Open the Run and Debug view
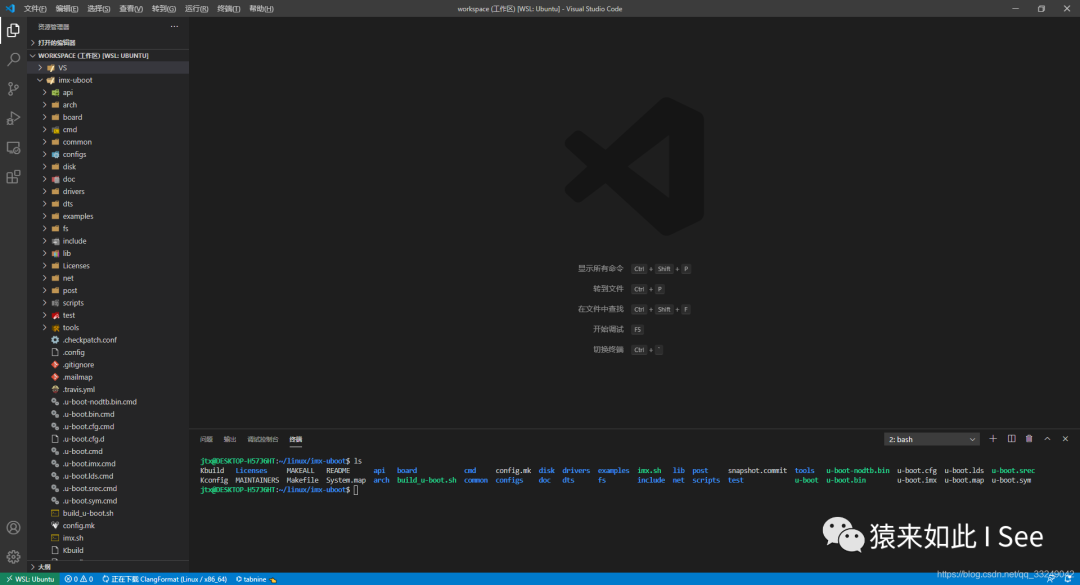Image resolution: width=1080 pixels, height=585 pixels. (13, 119)
